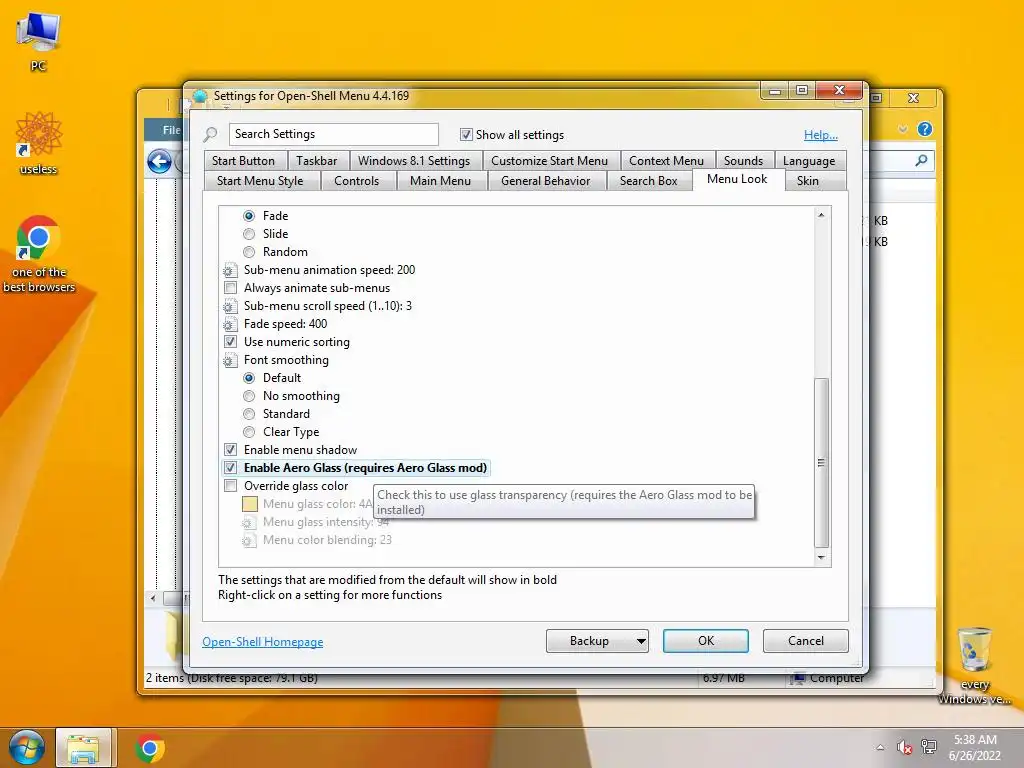The image size is (1024, 768).
Task: Open the useless desktop shortcut
Action: [x=39, y=142]
